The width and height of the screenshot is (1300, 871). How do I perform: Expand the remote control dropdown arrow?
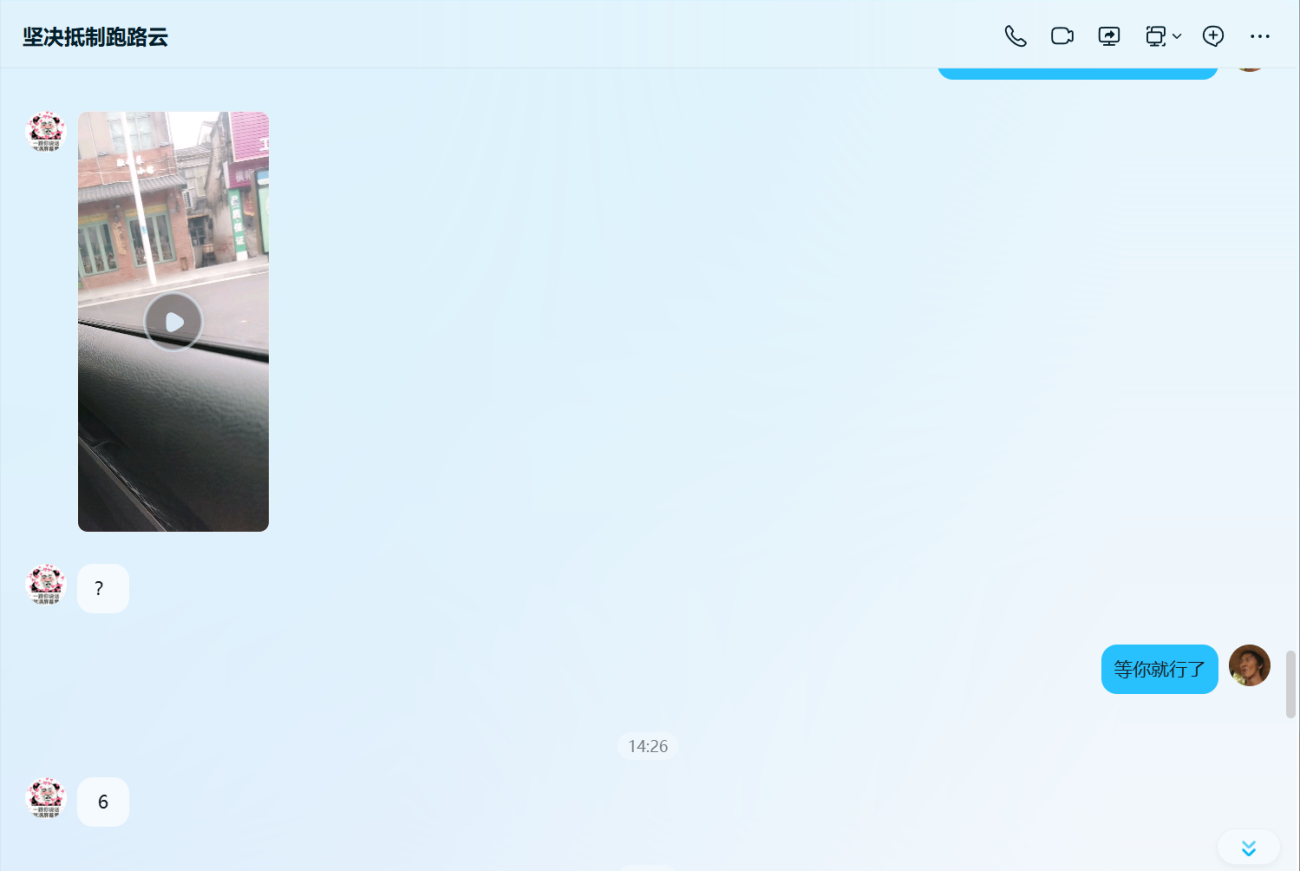coord(1177,37)
